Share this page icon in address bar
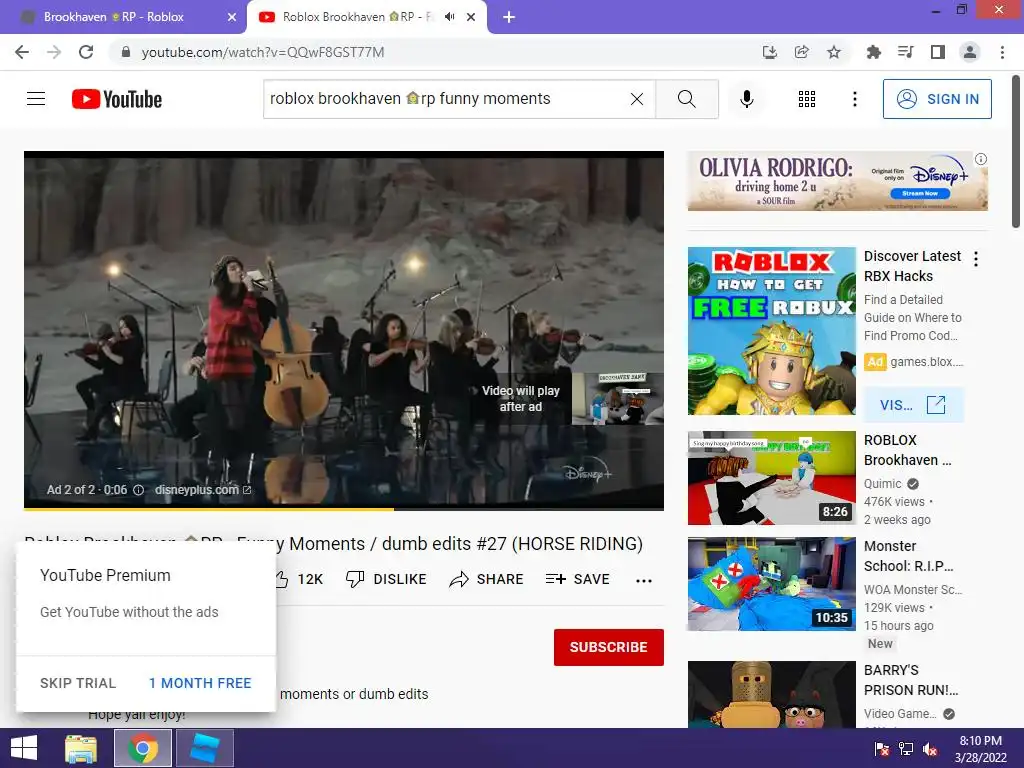 point(801,52)
